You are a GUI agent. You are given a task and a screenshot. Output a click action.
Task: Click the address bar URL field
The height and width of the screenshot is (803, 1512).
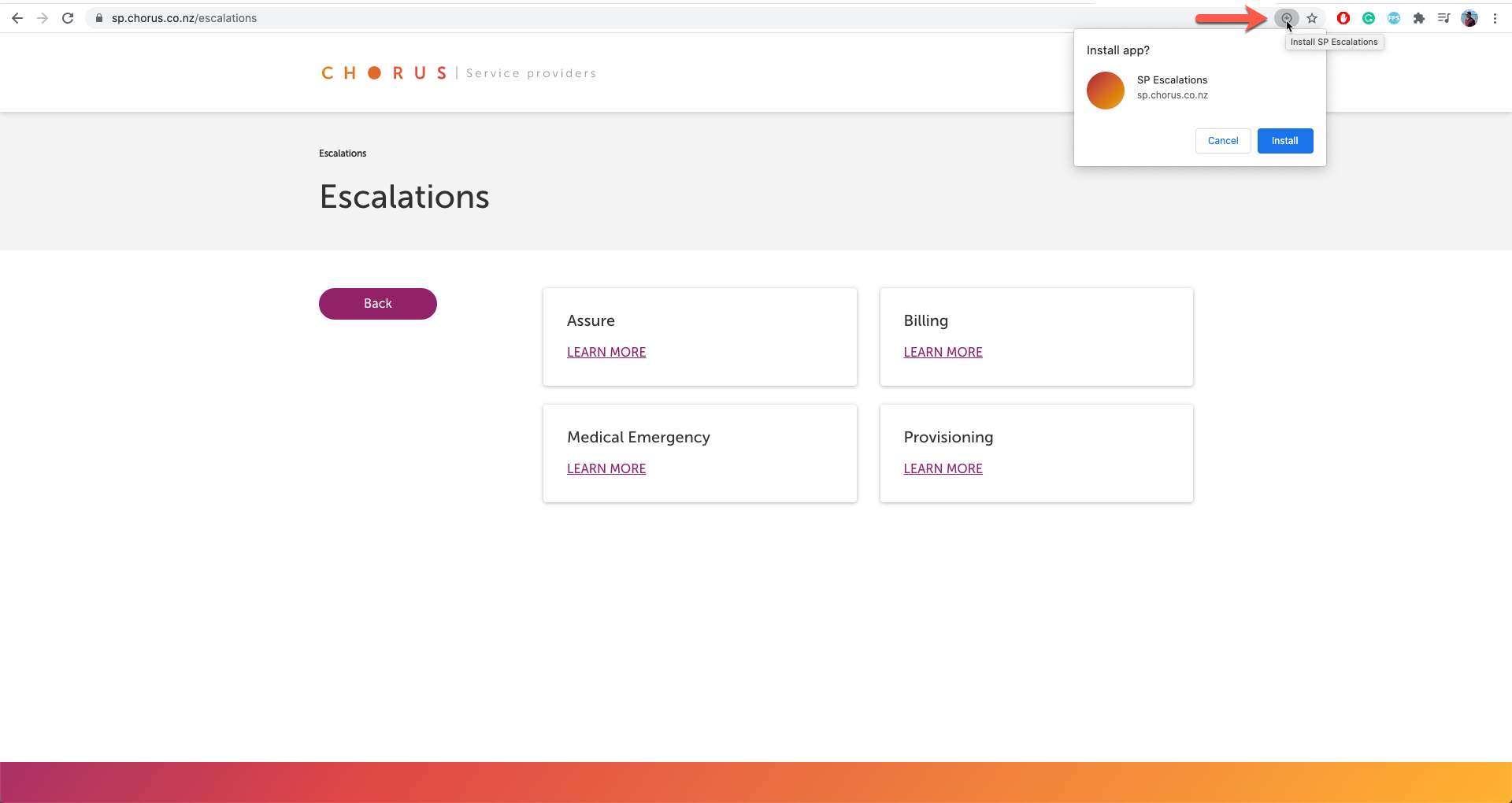pos(677,18)
